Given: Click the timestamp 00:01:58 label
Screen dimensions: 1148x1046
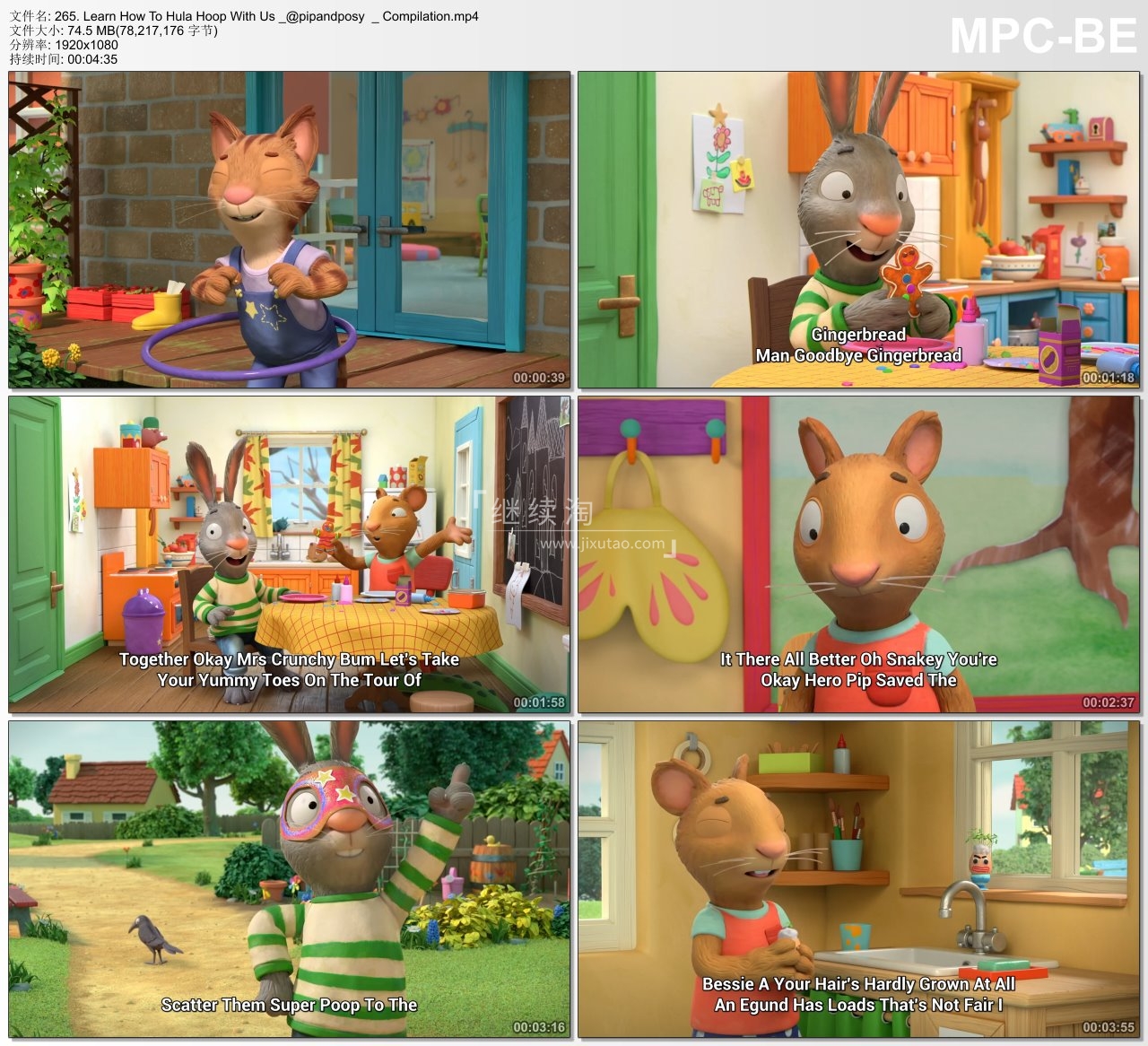Looking at the screenshot, I should [x=539, y=702].
